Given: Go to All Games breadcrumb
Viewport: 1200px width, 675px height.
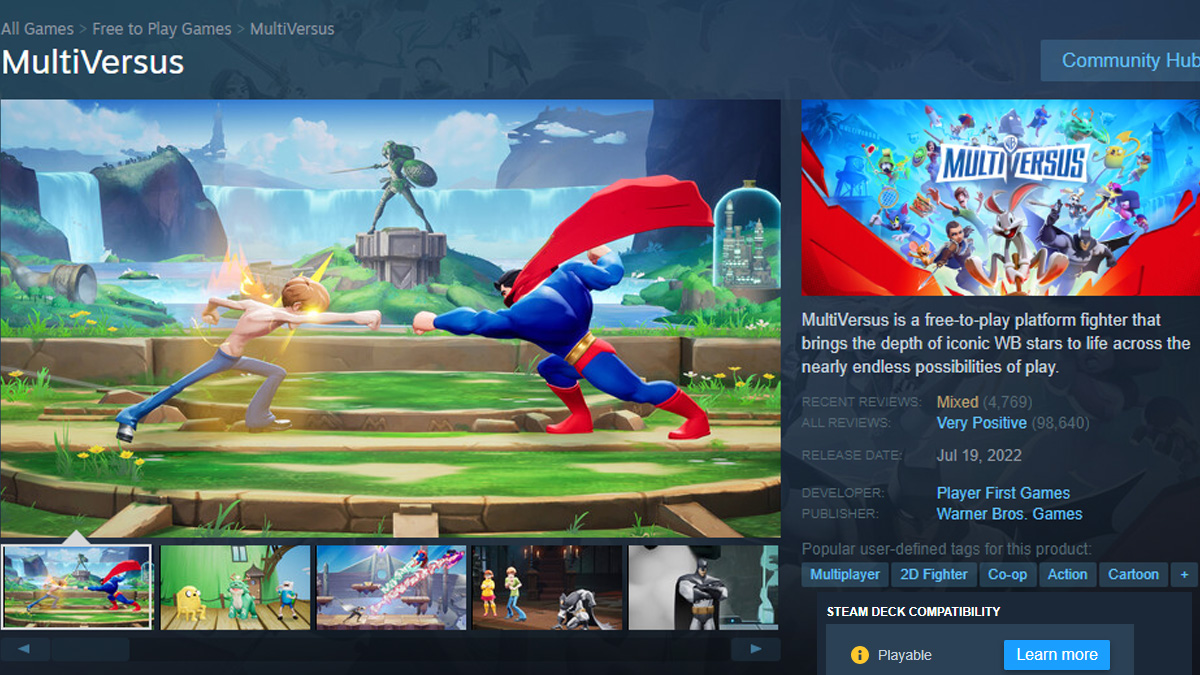Looking at the screenshot, I should tap(37, 29).
